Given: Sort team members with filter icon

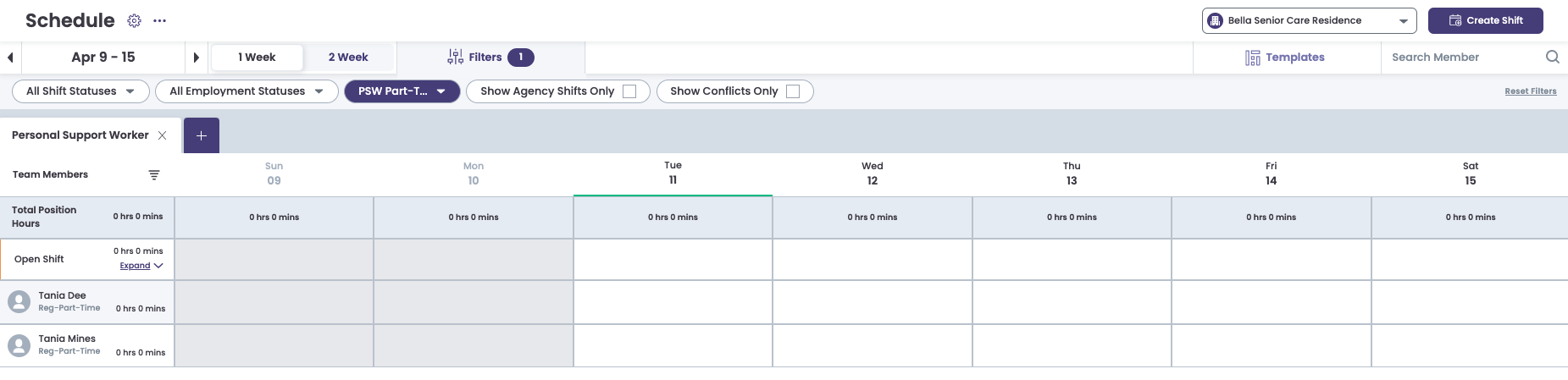Looking at the screenshot, I should click(154, 175).
